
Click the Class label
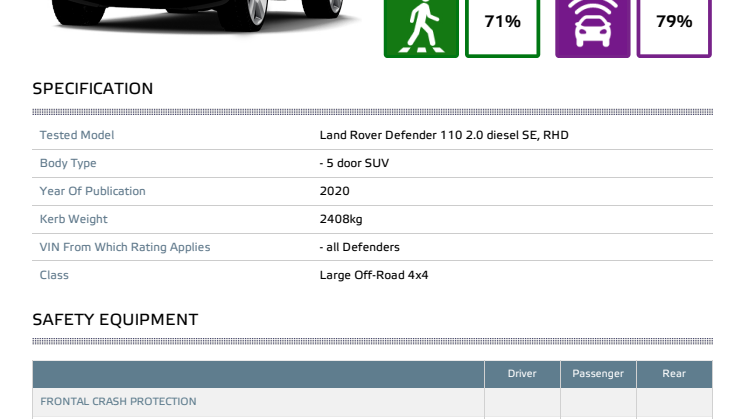point(54,275)
